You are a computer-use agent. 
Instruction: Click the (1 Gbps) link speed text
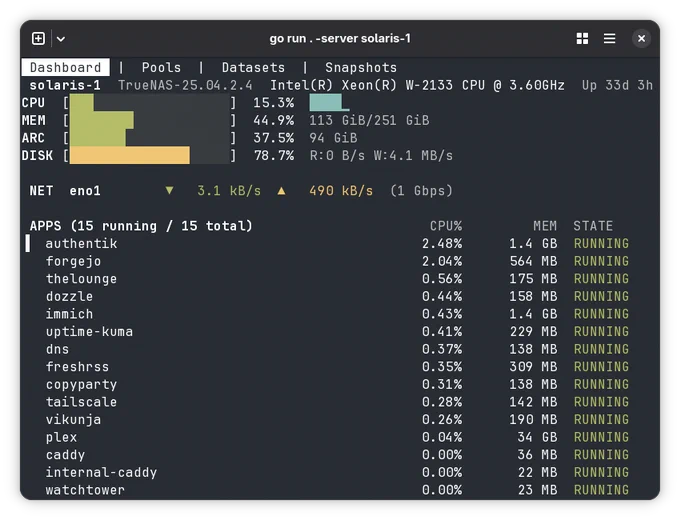click(421, 191)
